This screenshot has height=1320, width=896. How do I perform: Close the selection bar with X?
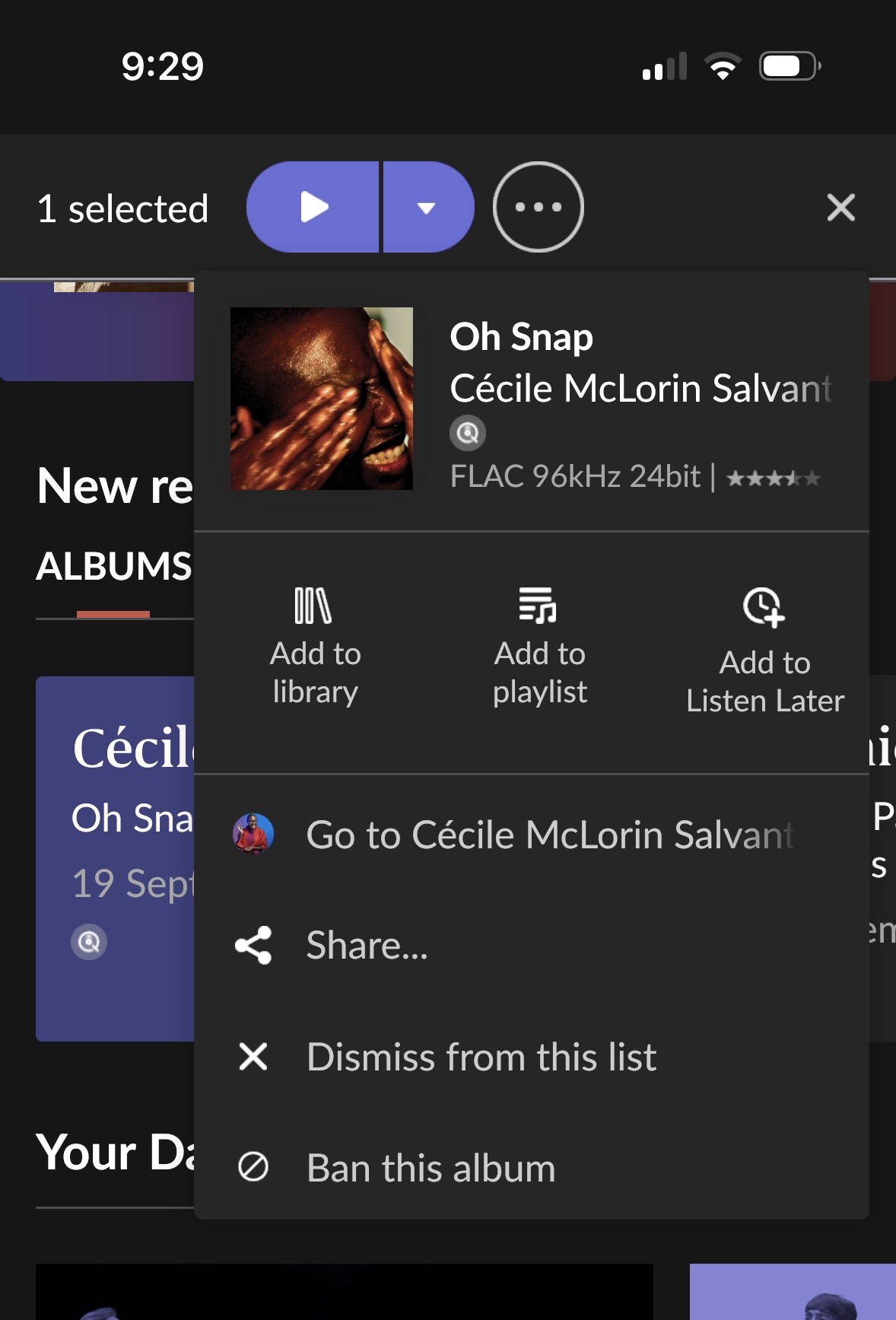coord(840,207)
